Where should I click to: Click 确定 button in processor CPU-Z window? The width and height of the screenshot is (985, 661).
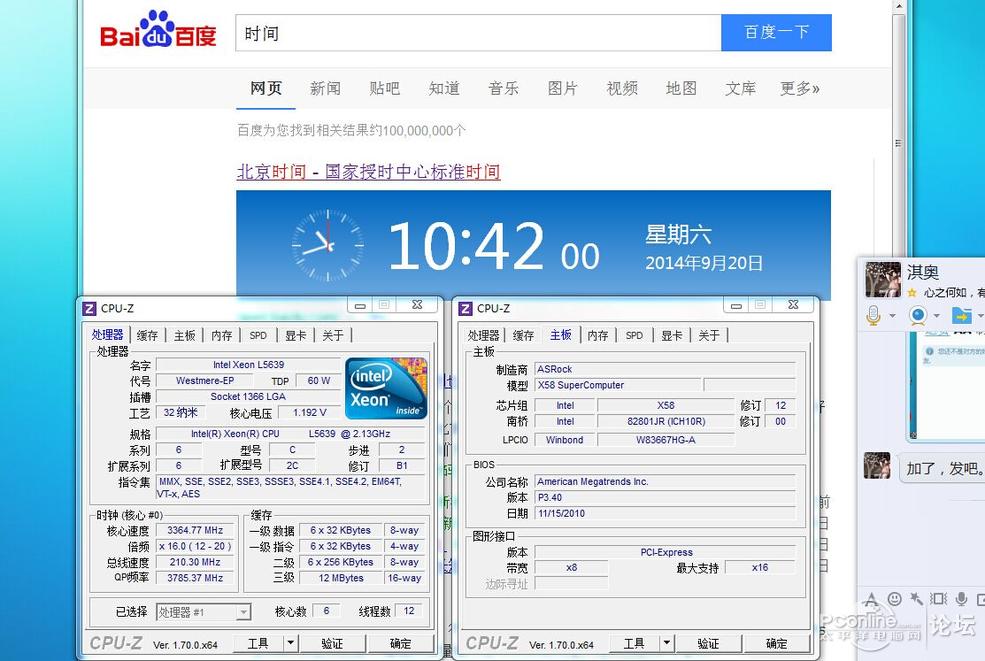tap(401, 643)
